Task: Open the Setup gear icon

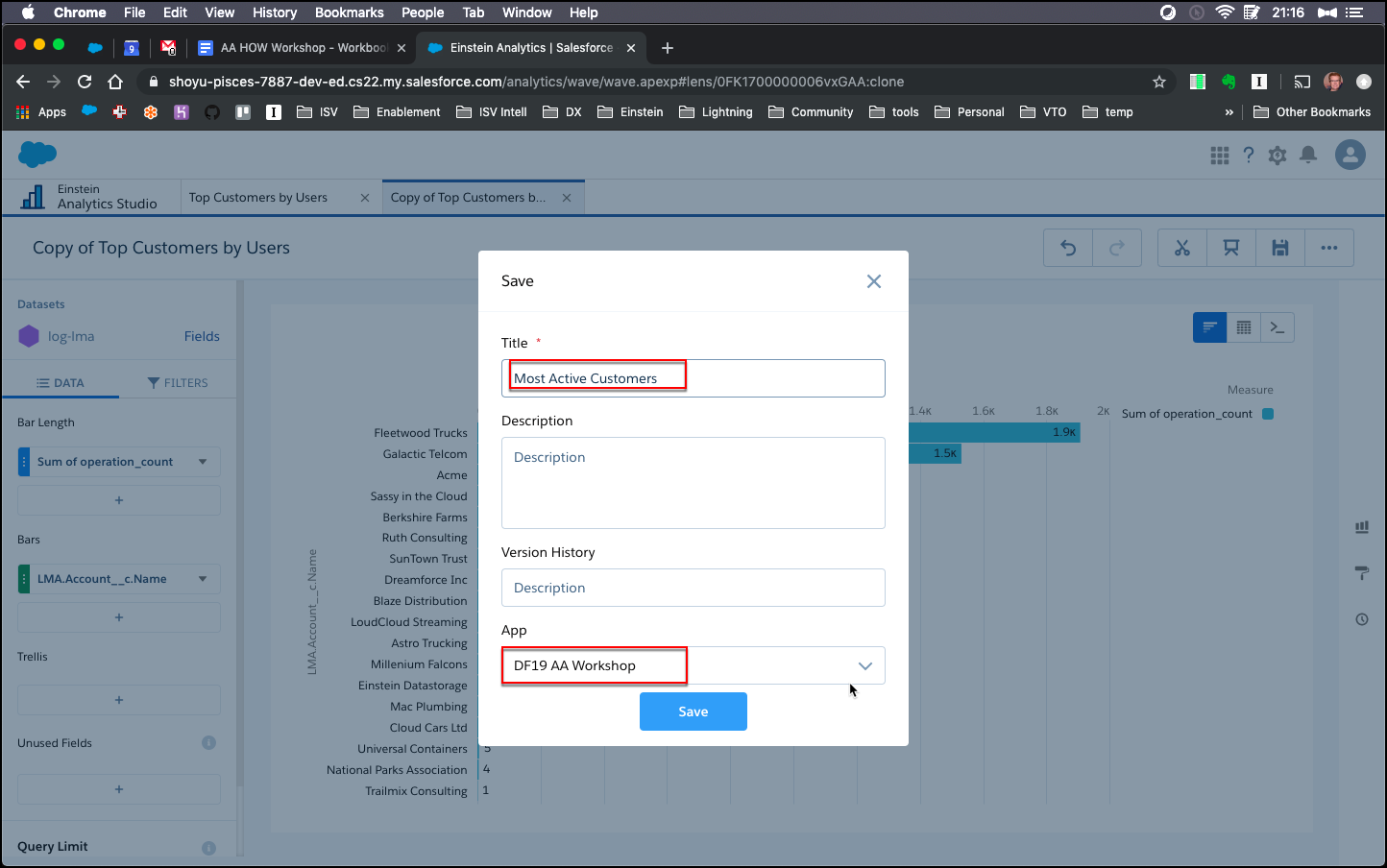Action: tap(1277, 156)
